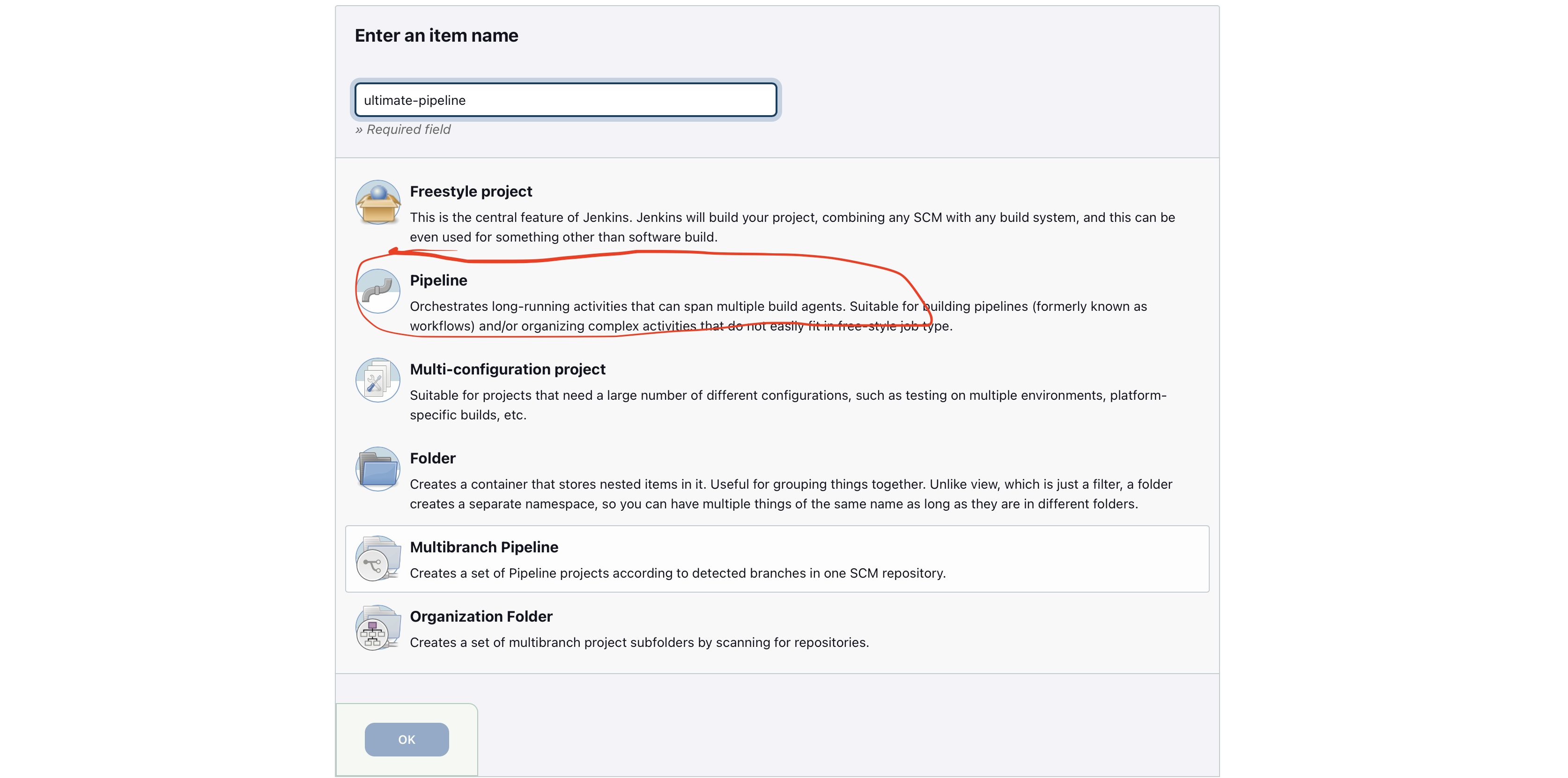This screenshot has height=778, width=1568.
Task: Click the OK button
Action: pyautogui.click(x=407, y=740)
